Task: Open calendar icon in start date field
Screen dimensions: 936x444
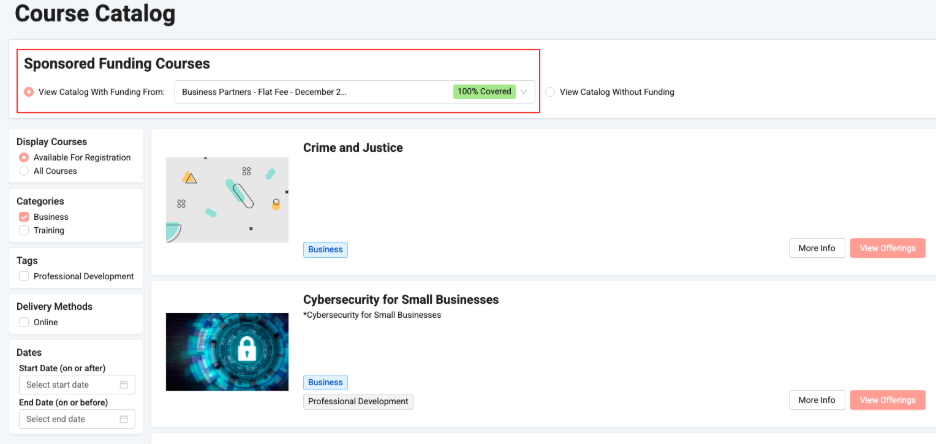Action: pos(124,385)
